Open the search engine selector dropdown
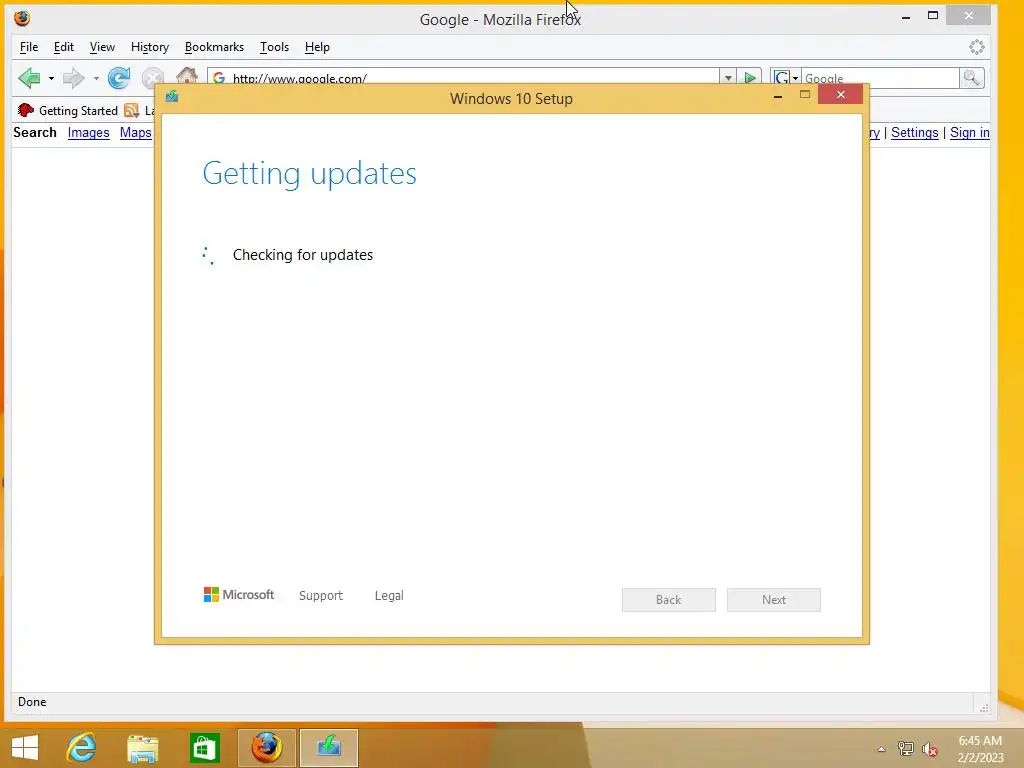This screenshot has width=1024, height=768. [x=786, y=78]
